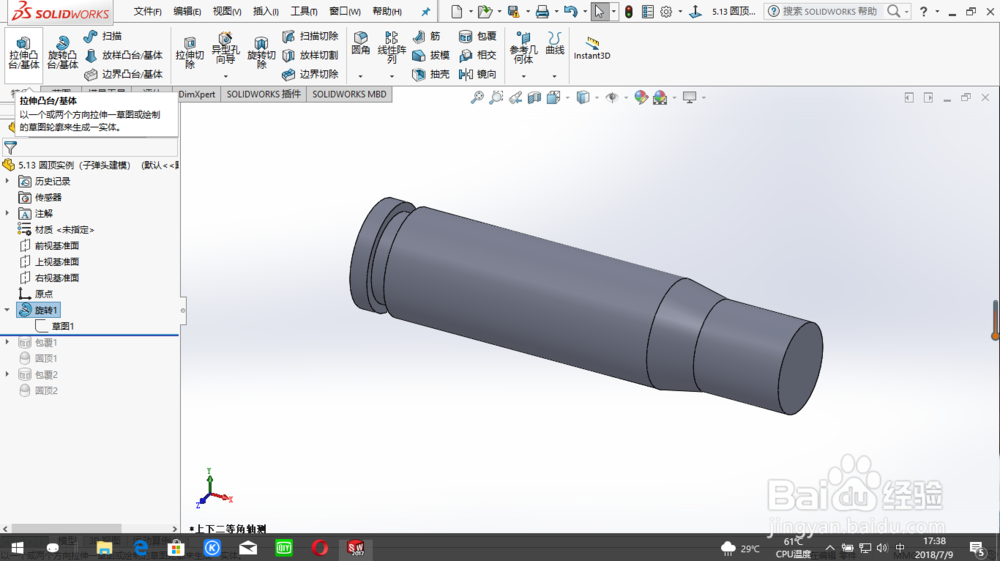Choose the Intersect (相交) tool
This screenshot has width=1000, height=561.
point(478,55)
